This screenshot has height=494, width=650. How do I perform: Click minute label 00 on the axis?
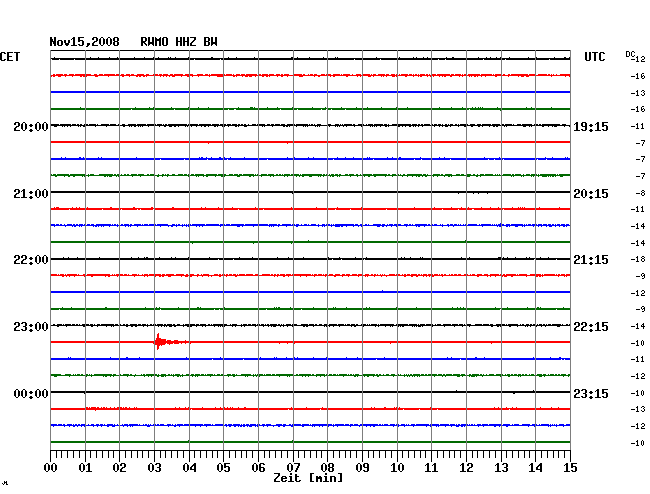51,468
